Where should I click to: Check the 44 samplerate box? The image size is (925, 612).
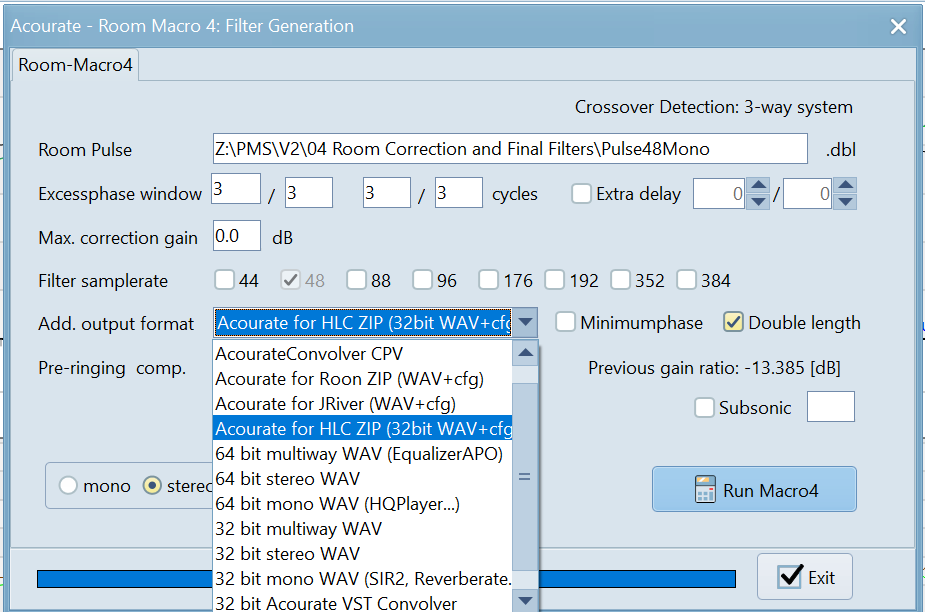(225, 280)
